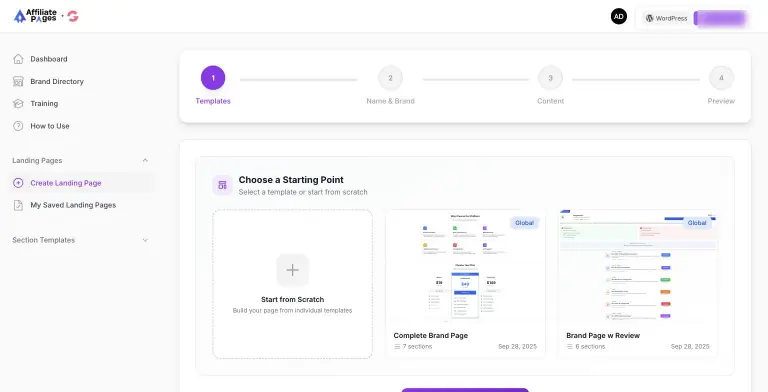Viewport: 768px width, 392px height.
Task: Click the Name & Brand step label
Action: 390,101
